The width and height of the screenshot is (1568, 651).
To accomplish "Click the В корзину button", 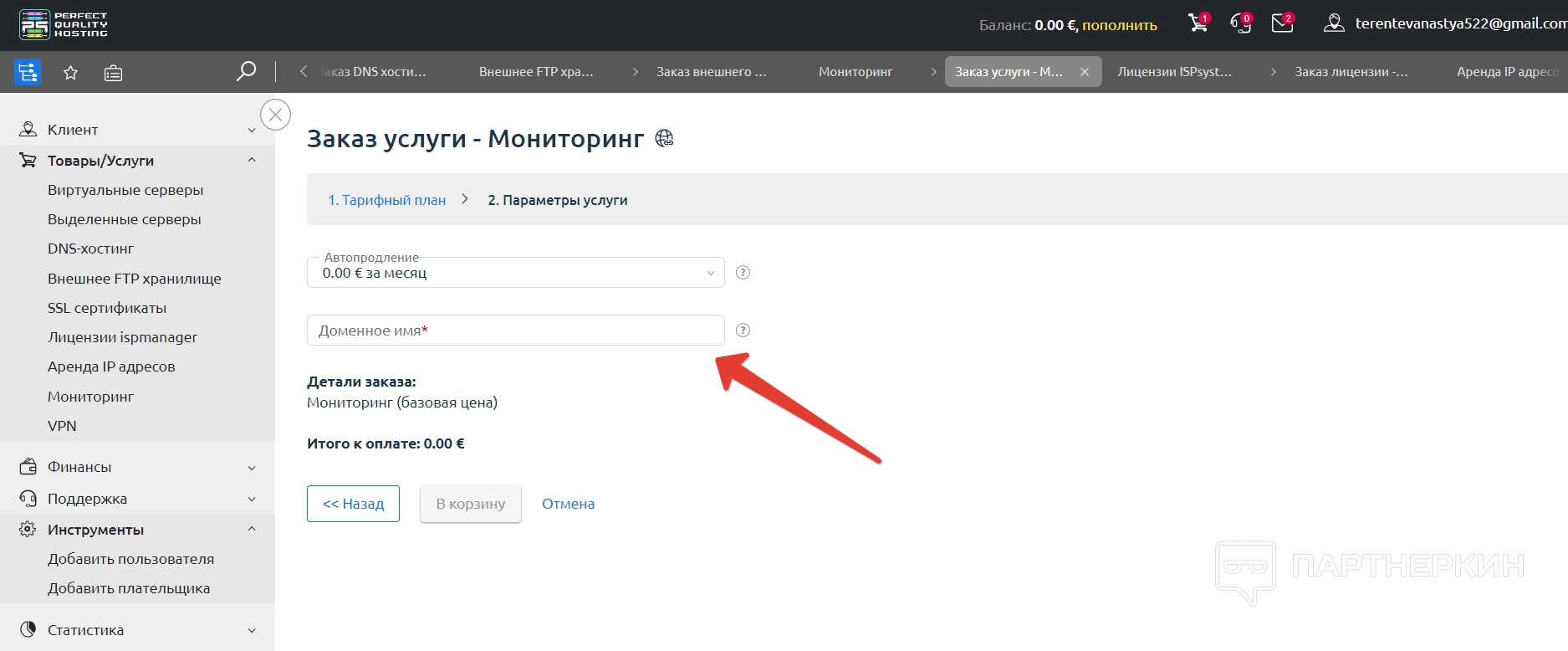I will point(471,504).
